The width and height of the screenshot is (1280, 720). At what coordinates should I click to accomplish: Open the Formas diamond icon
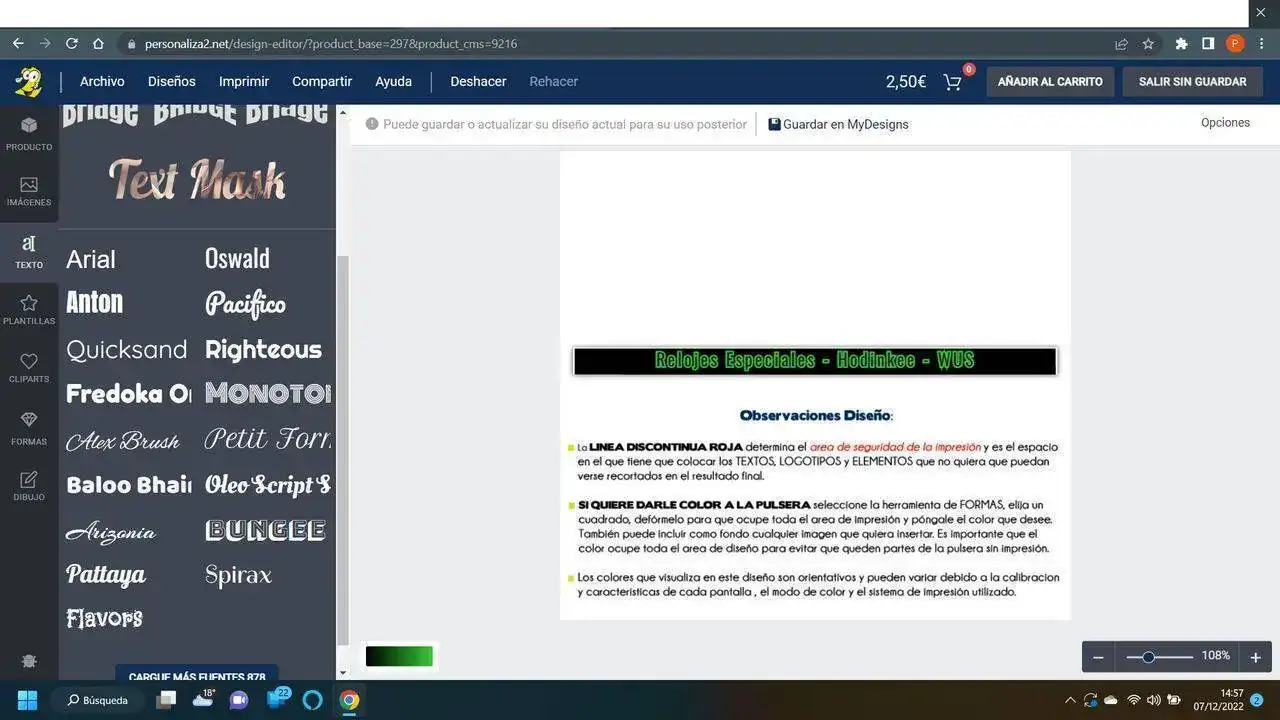coord(29,427)
